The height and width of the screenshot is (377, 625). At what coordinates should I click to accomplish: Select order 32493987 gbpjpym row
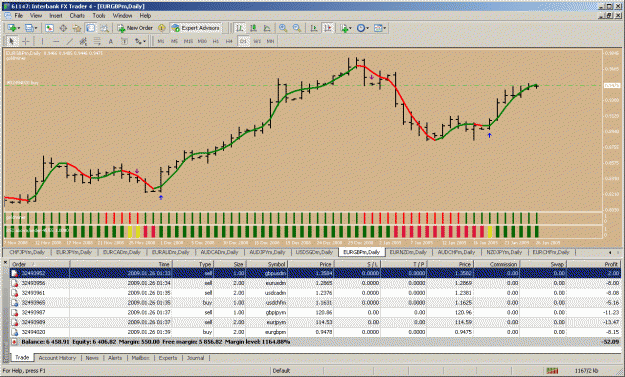point(315,312)
